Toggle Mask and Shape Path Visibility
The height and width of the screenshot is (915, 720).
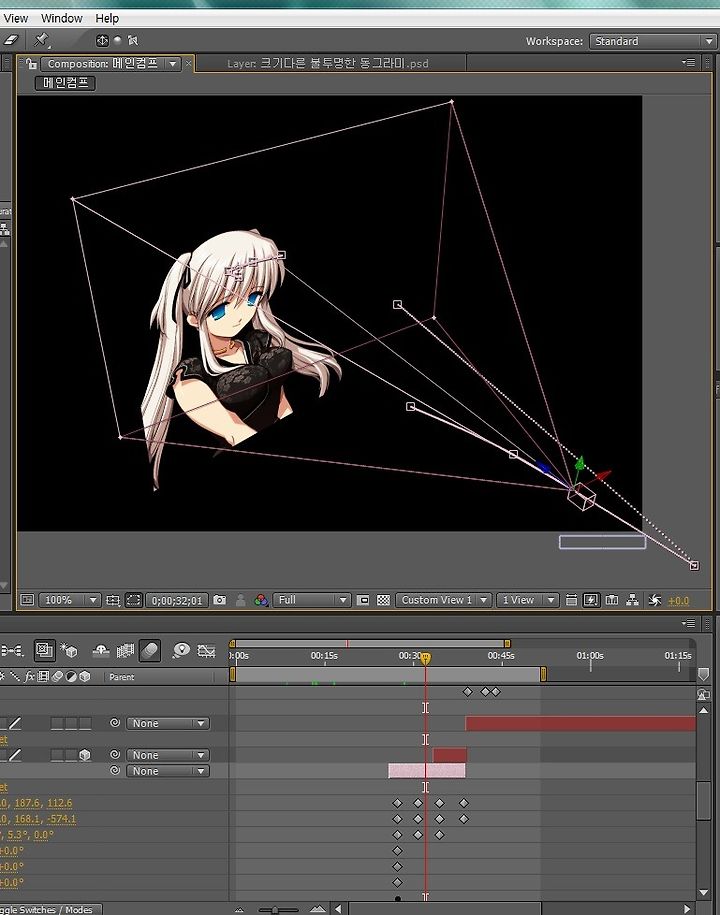coord(134,600)
